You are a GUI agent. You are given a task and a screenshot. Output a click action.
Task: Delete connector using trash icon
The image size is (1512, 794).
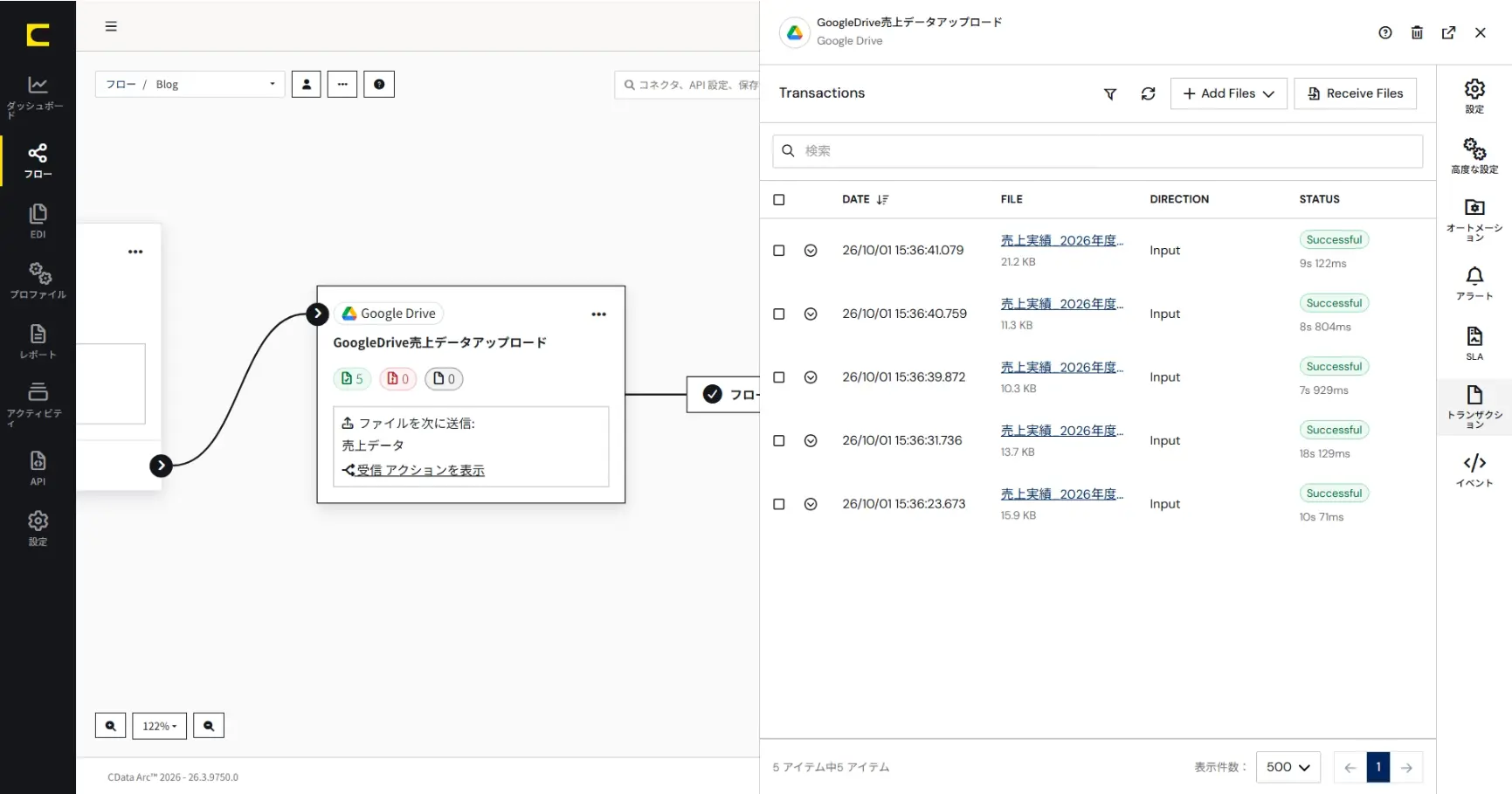[x=1417, y=33]
